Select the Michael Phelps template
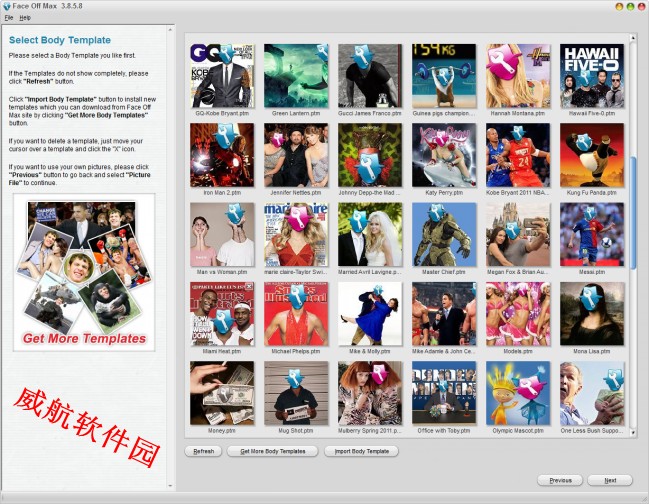 296,314
